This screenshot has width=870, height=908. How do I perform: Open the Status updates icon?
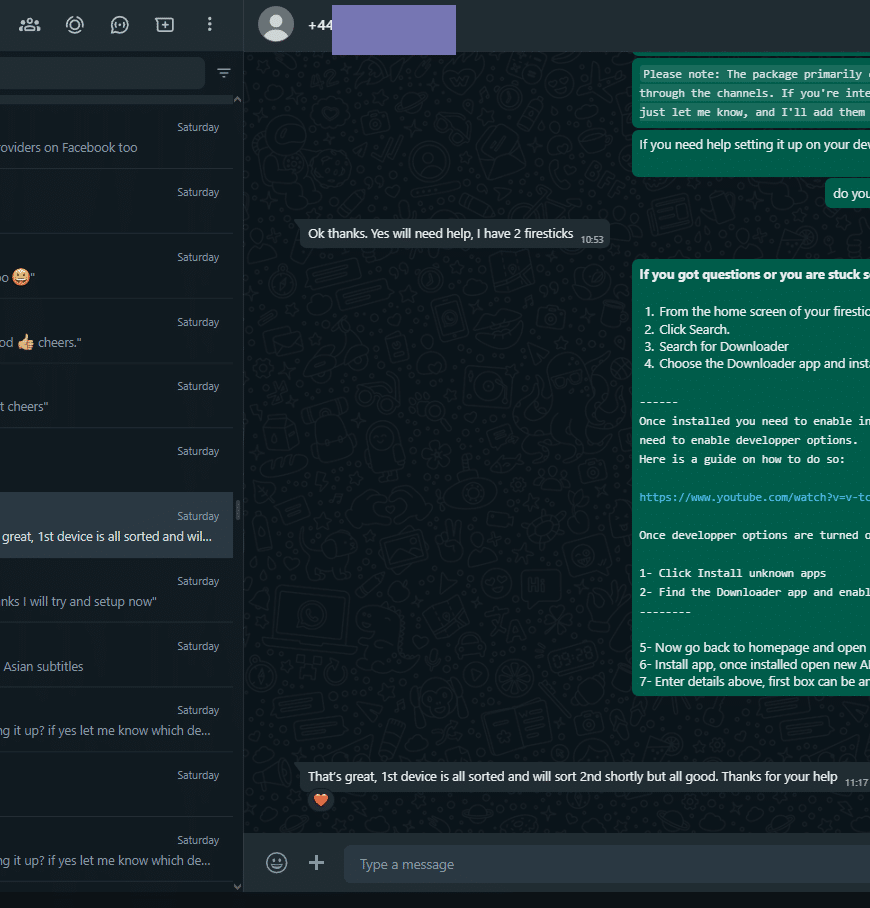(x=75, y=24)
